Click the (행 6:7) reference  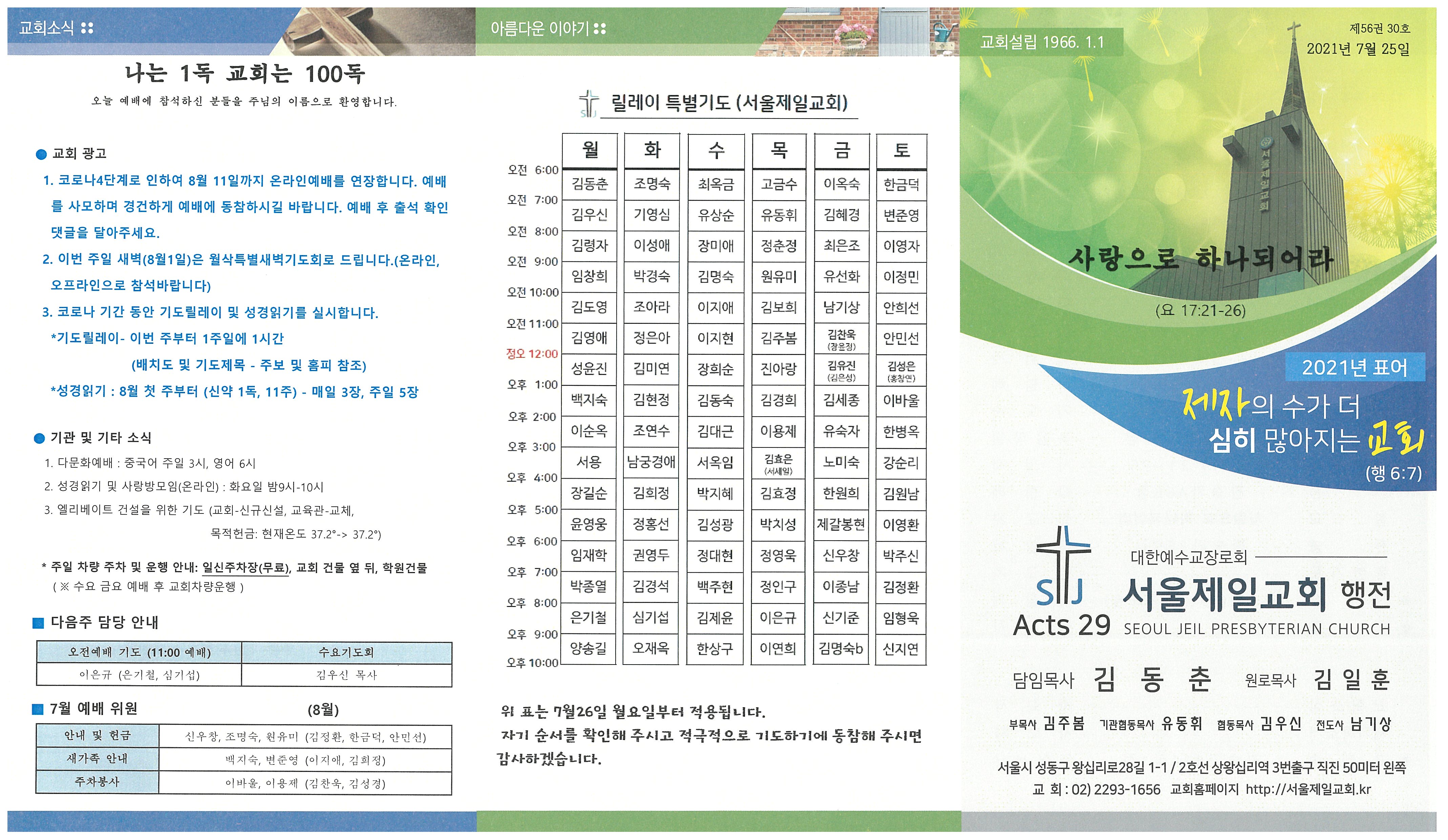[1393, 474]
